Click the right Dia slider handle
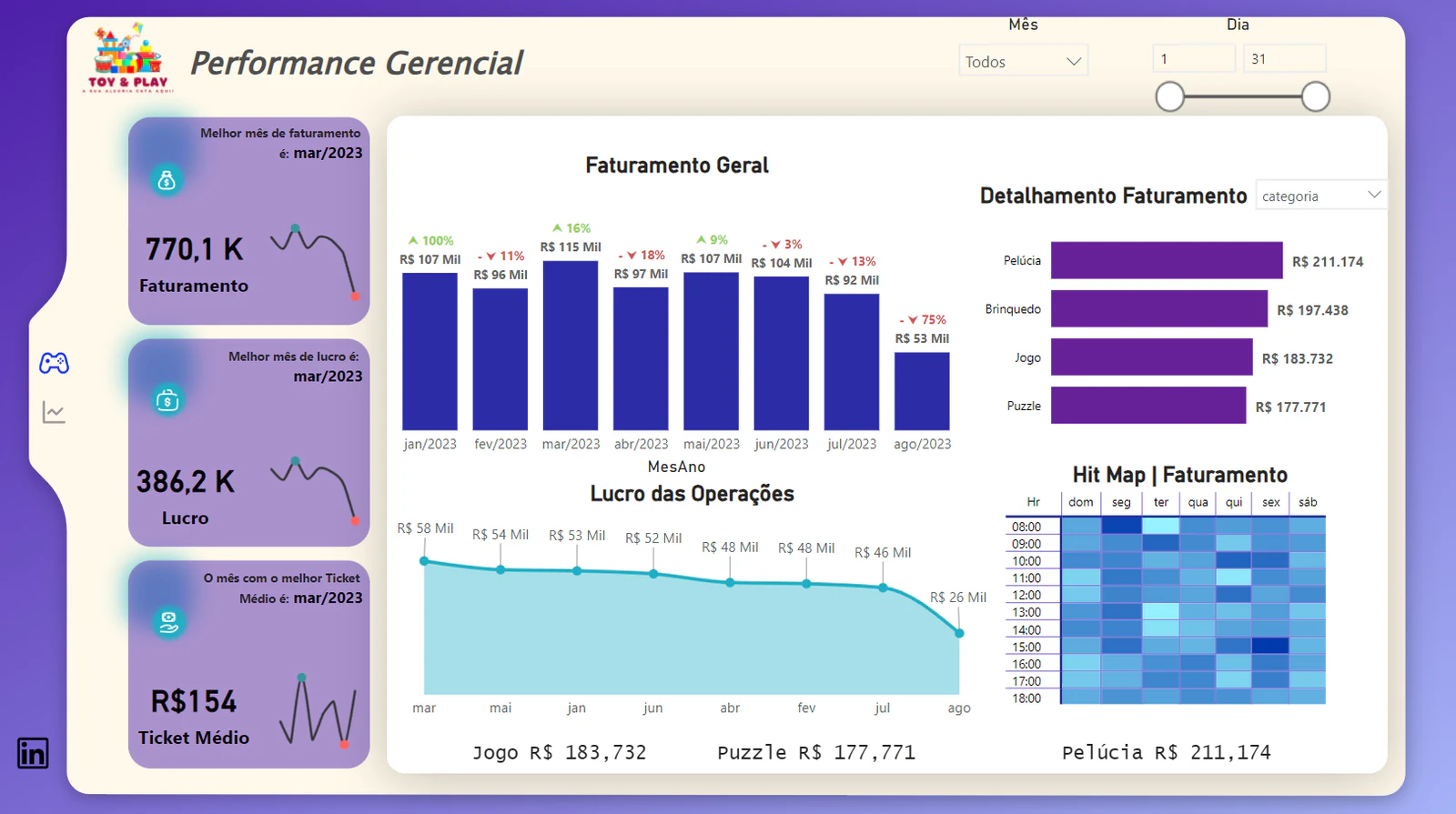 pyautogui.click(x=1316, y=96)
